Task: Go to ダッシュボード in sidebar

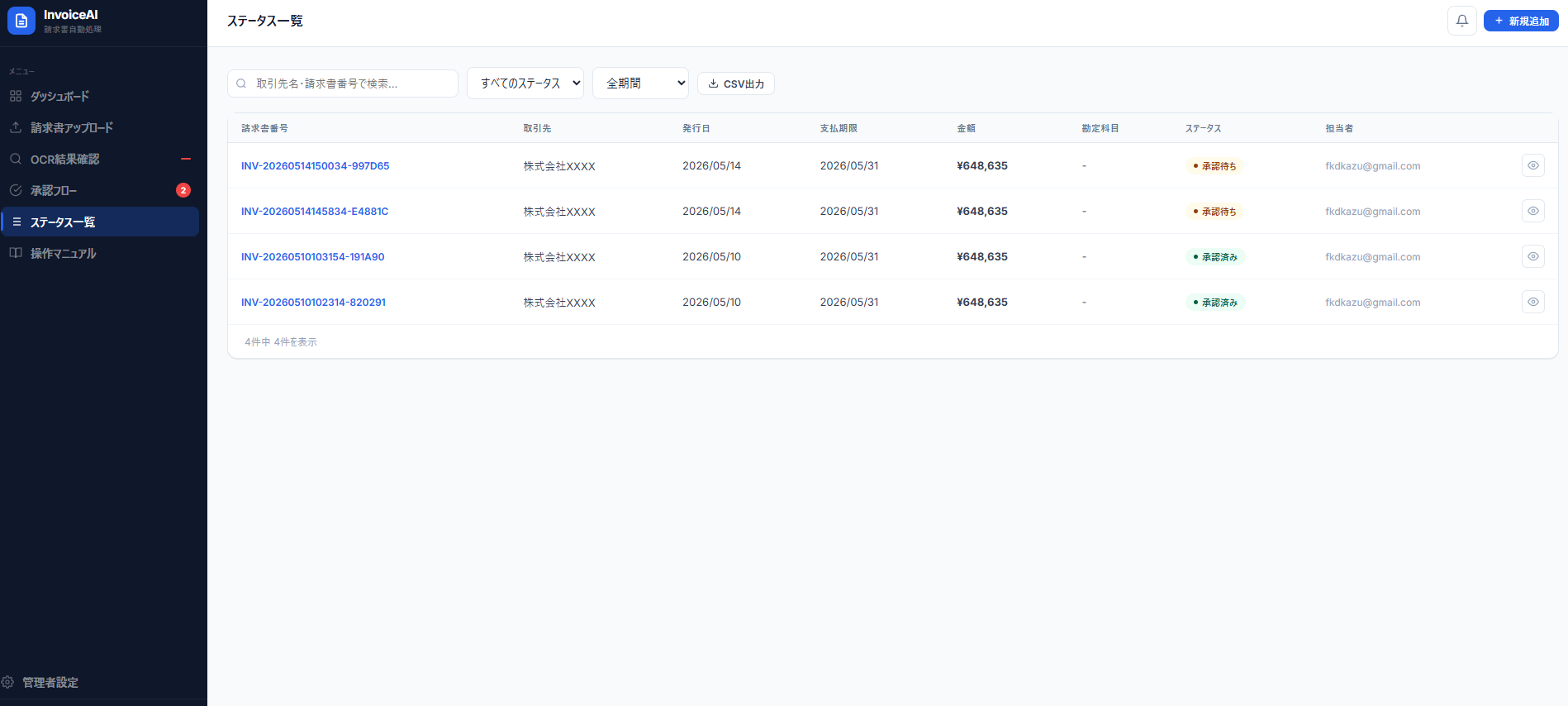Action: (x=99, y=96)
